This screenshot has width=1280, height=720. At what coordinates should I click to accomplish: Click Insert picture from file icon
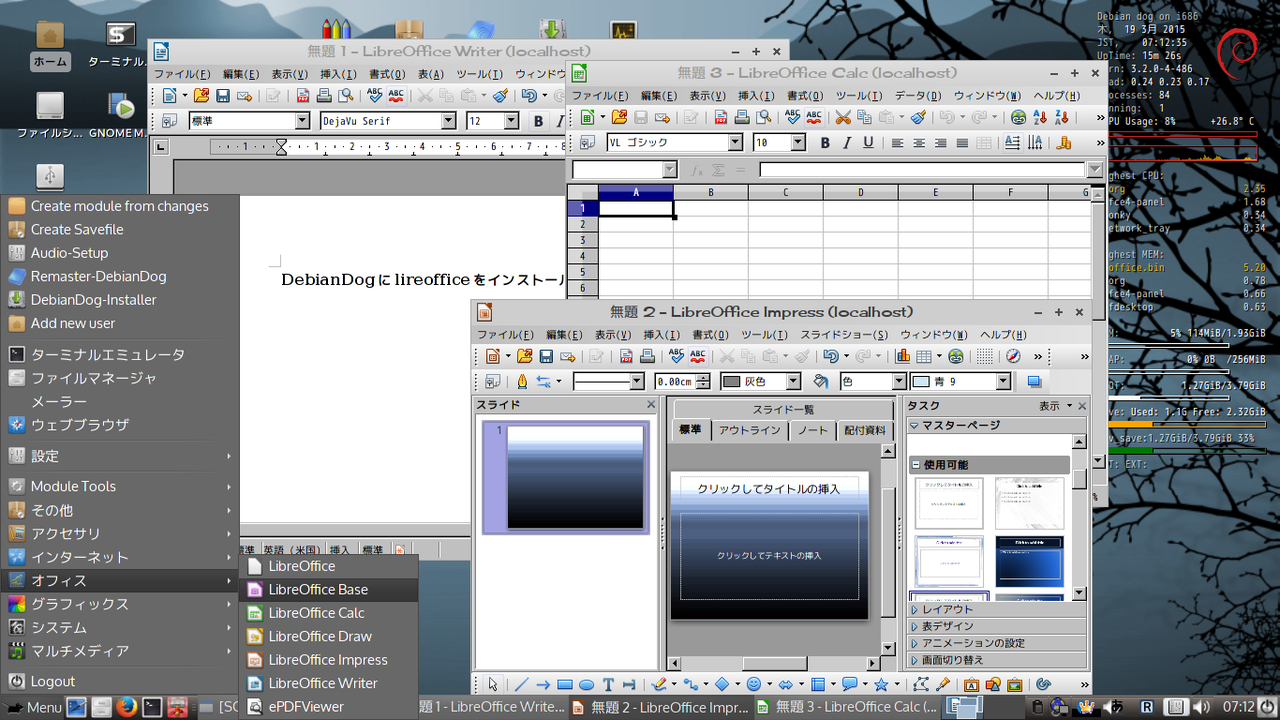pos(1014,685)
